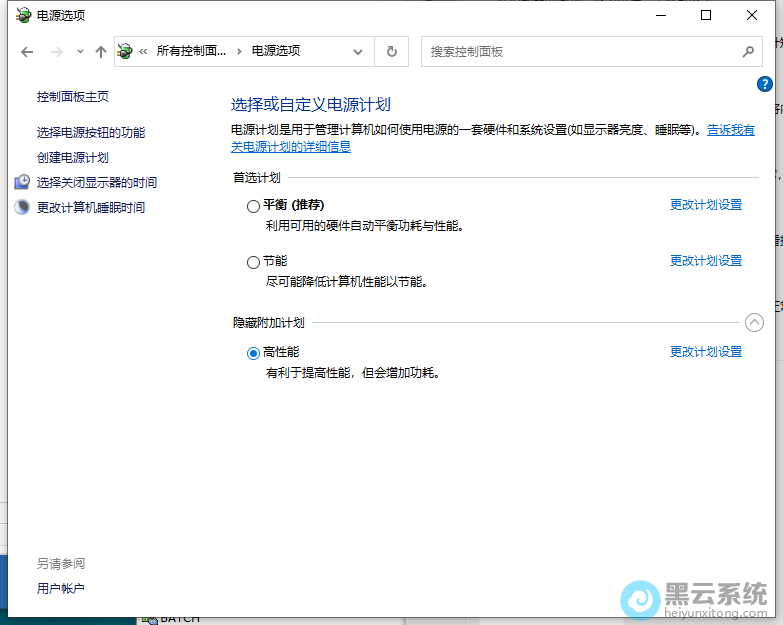Click the search magnifier icon

tap(748, 51)
